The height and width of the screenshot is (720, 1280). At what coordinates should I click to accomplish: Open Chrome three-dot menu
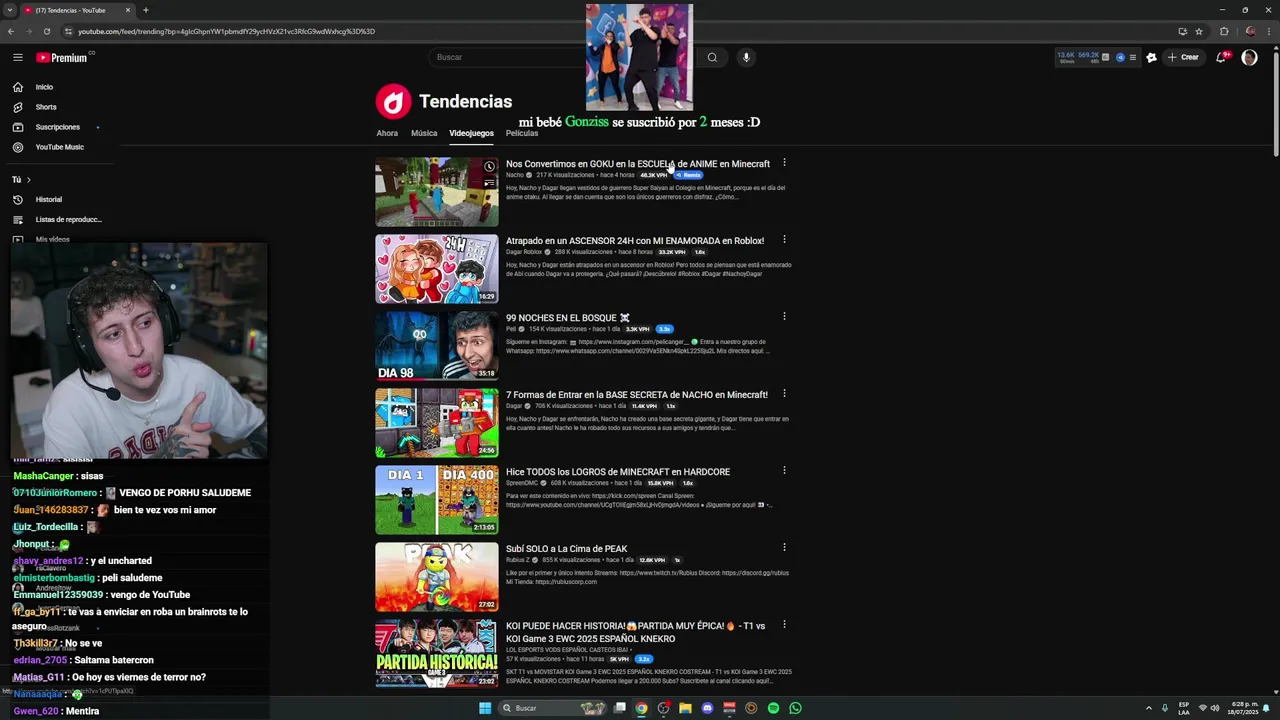(x=1268, y=31)
